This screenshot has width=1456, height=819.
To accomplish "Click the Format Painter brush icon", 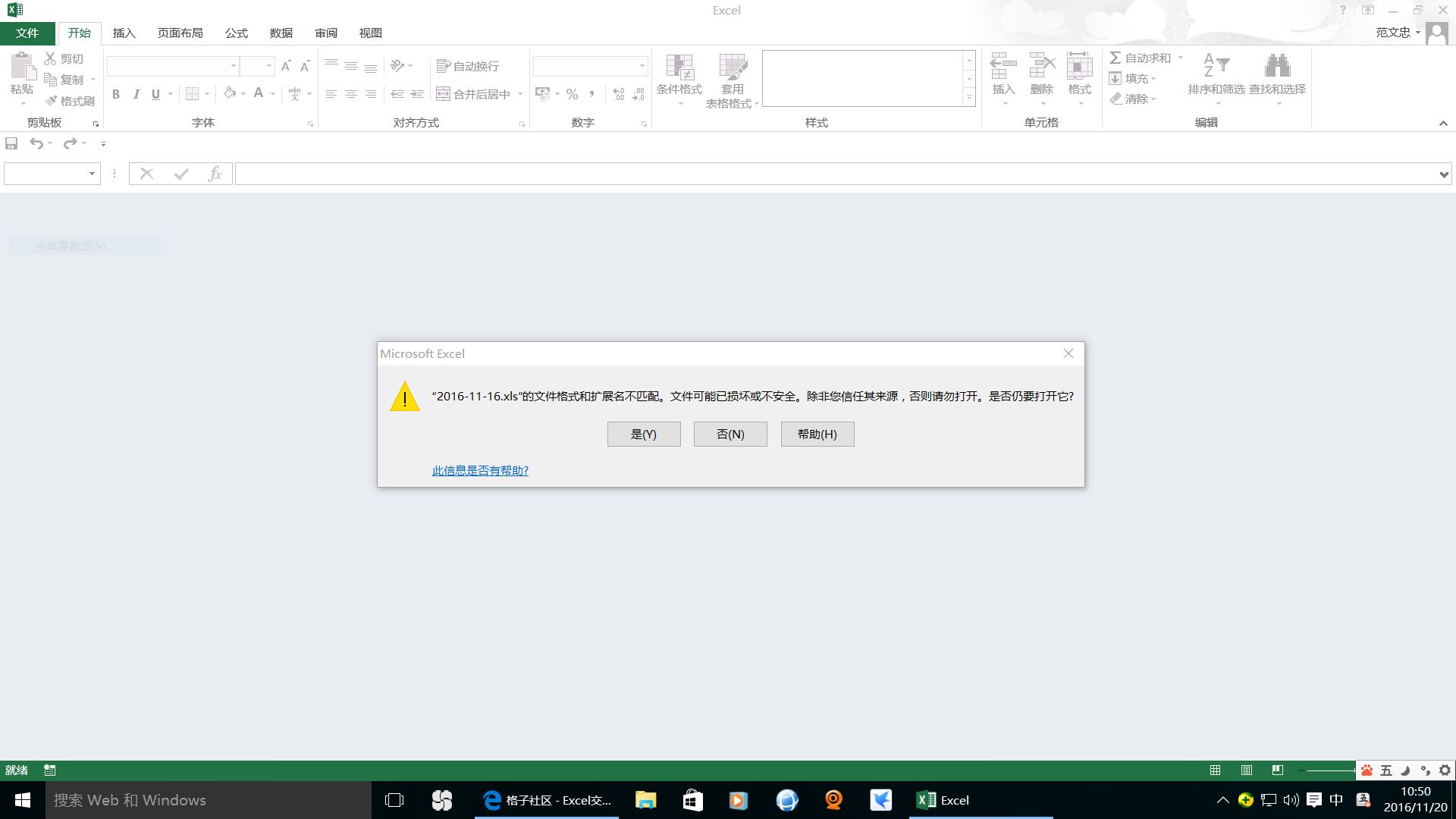I will (x=51, y=101).
